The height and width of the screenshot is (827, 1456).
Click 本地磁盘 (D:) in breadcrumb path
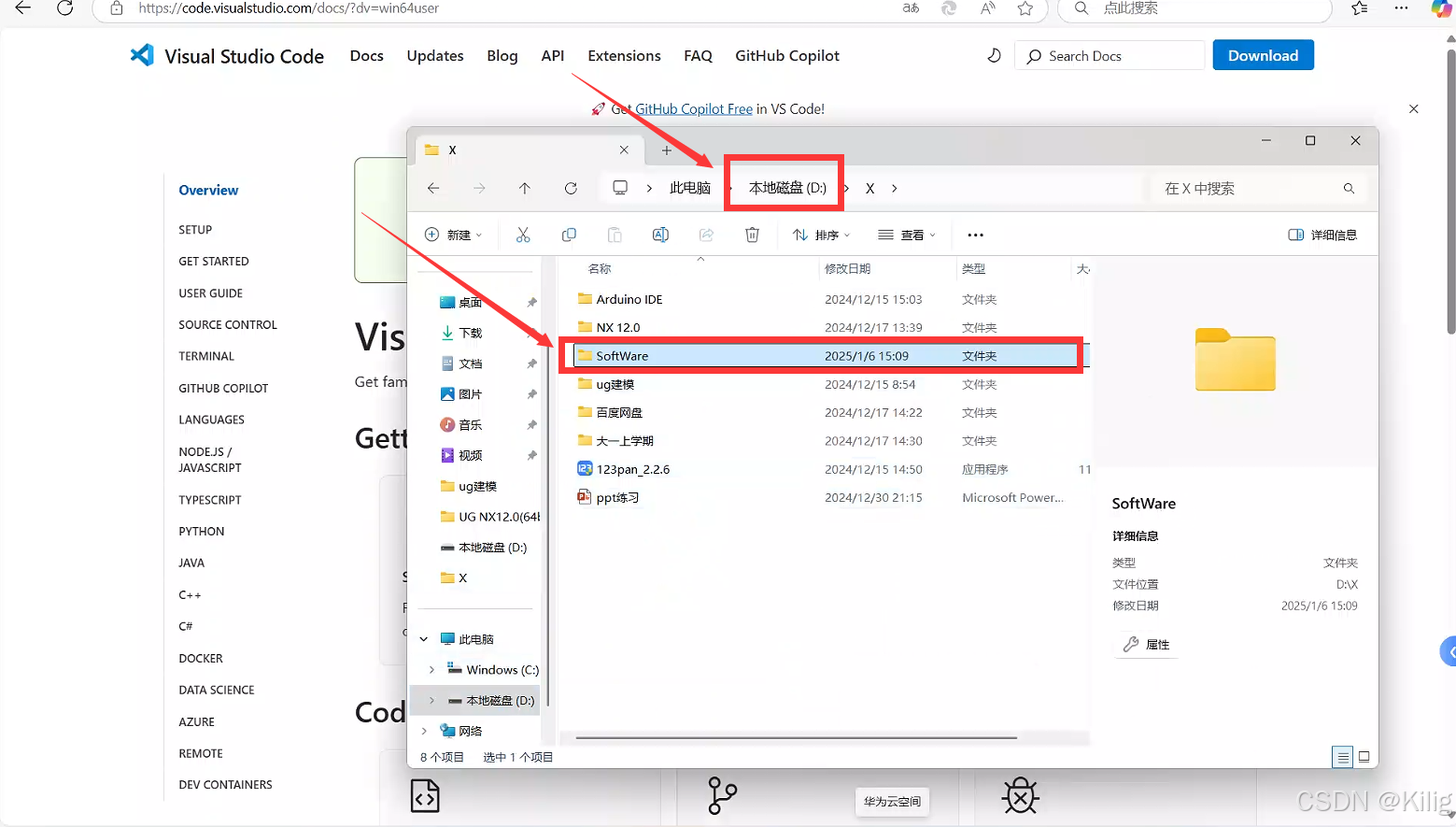click(787, 188)
